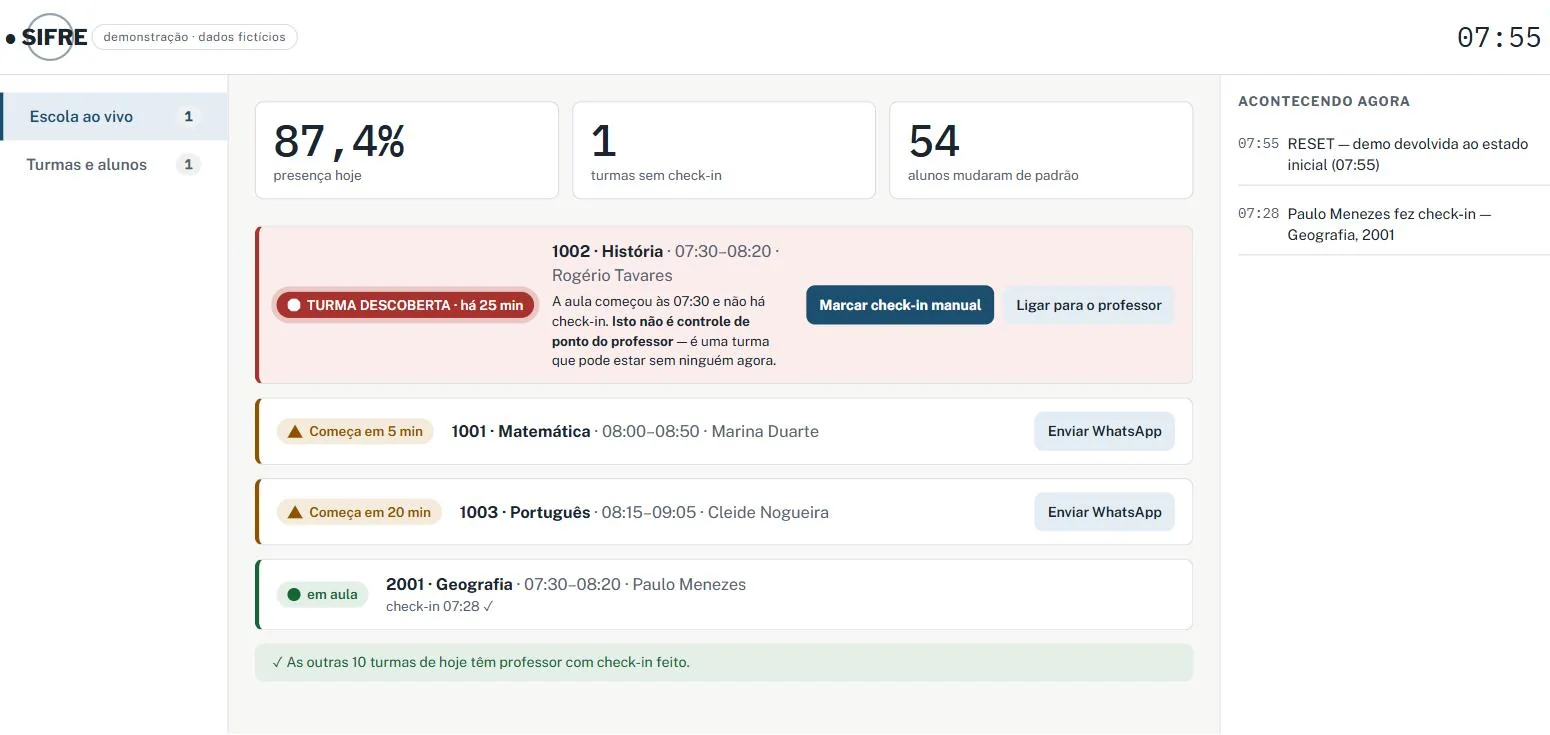1550x735 pixels.
Task: Click the outras 10 turmas confirmation banner
Action: (x=724, y=662)
